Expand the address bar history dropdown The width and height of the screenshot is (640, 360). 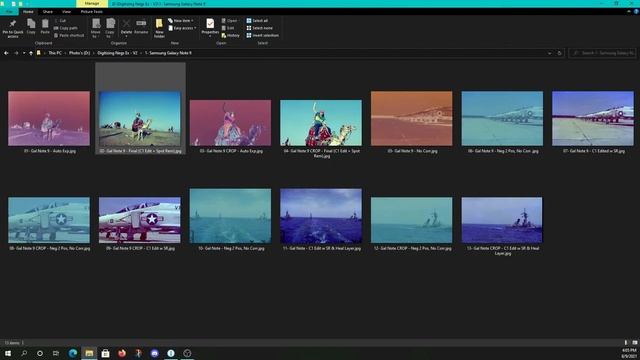tap(549, 53)
